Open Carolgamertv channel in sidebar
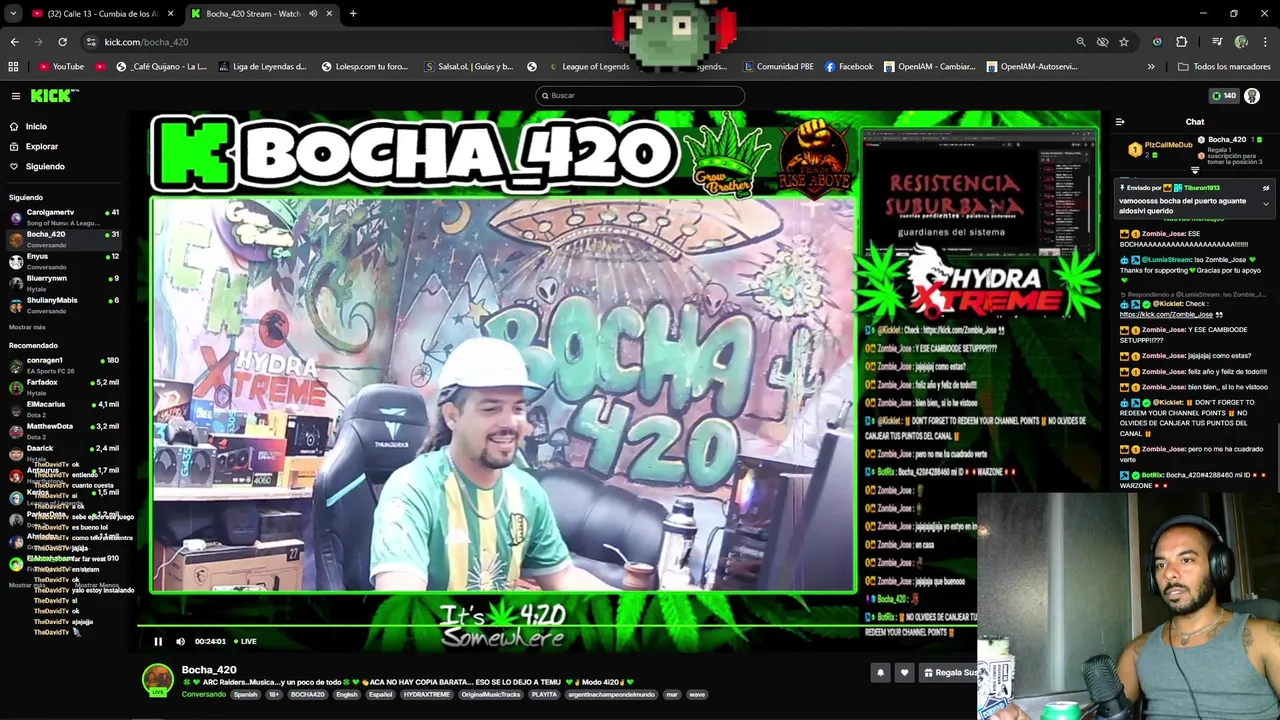 (62, 216)
